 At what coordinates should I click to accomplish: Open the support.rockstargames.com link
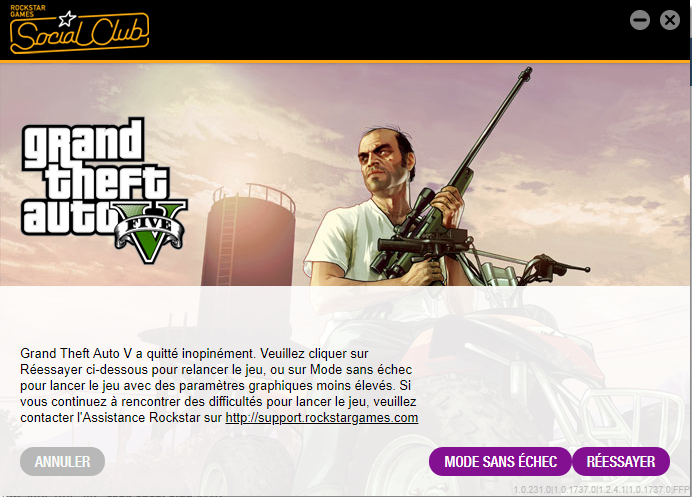(322, 418)
